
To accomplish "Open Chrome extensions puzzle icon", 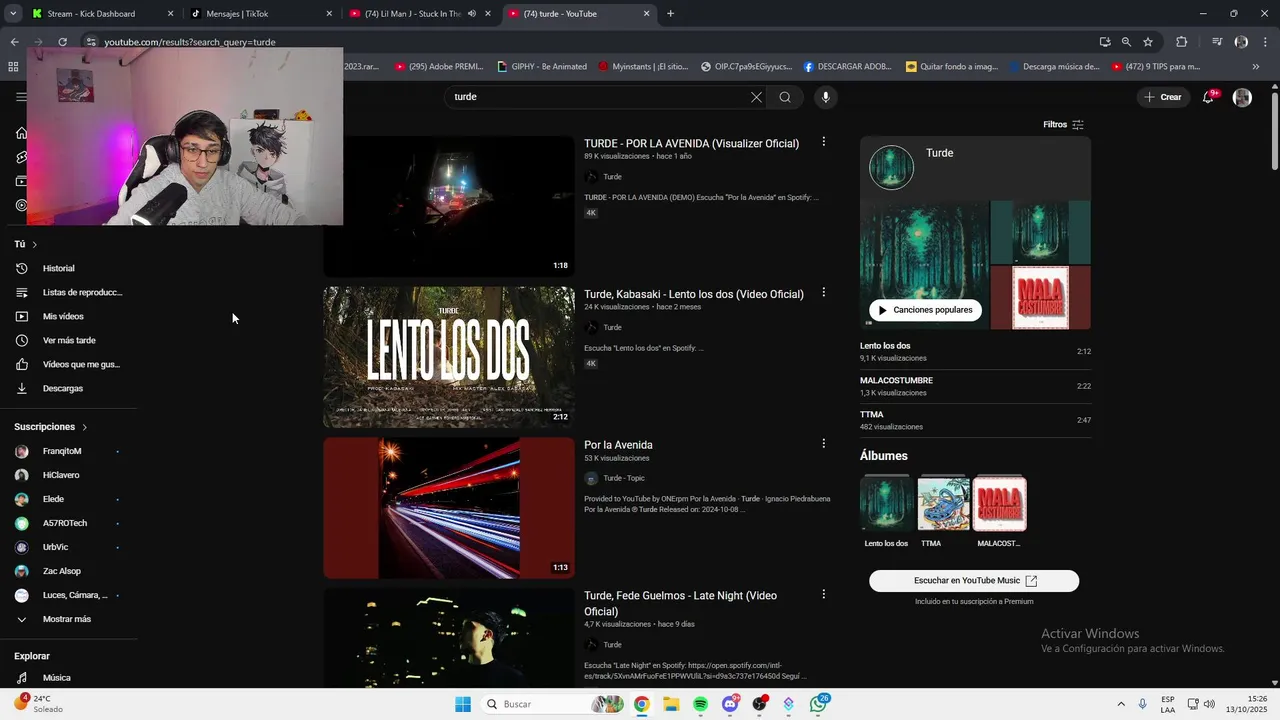I will click(1182, 42).
